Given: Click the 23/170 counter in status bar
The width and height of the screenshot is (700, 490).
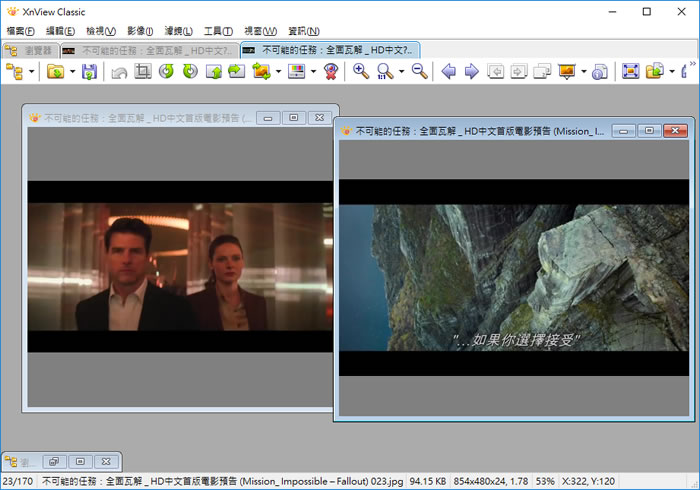Looking at the screenshot, I should pos(18,481).
